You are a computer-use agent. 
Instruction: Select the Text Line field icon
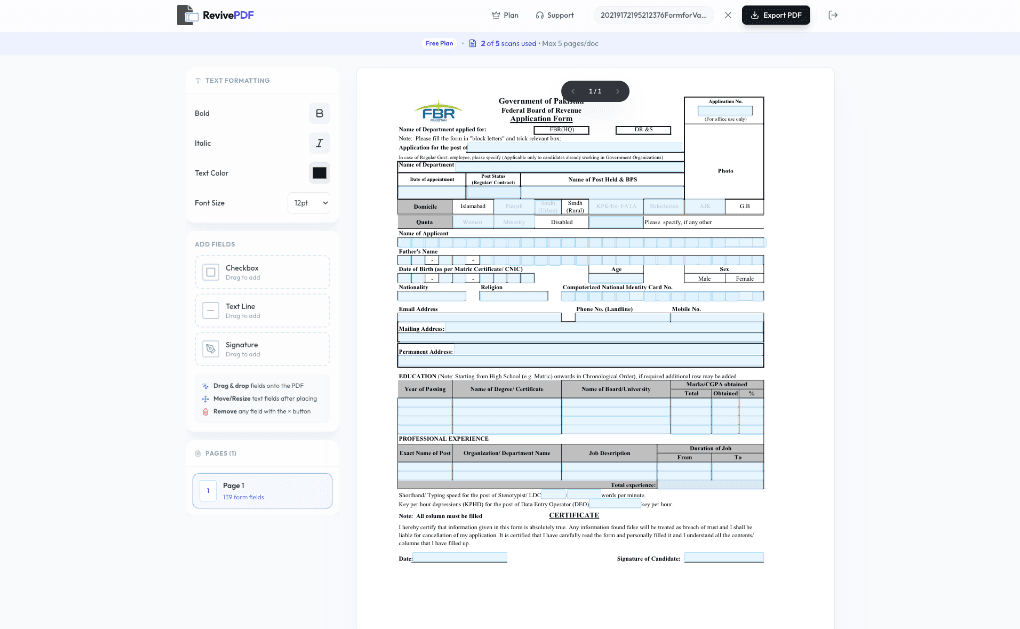pos(211,310)
